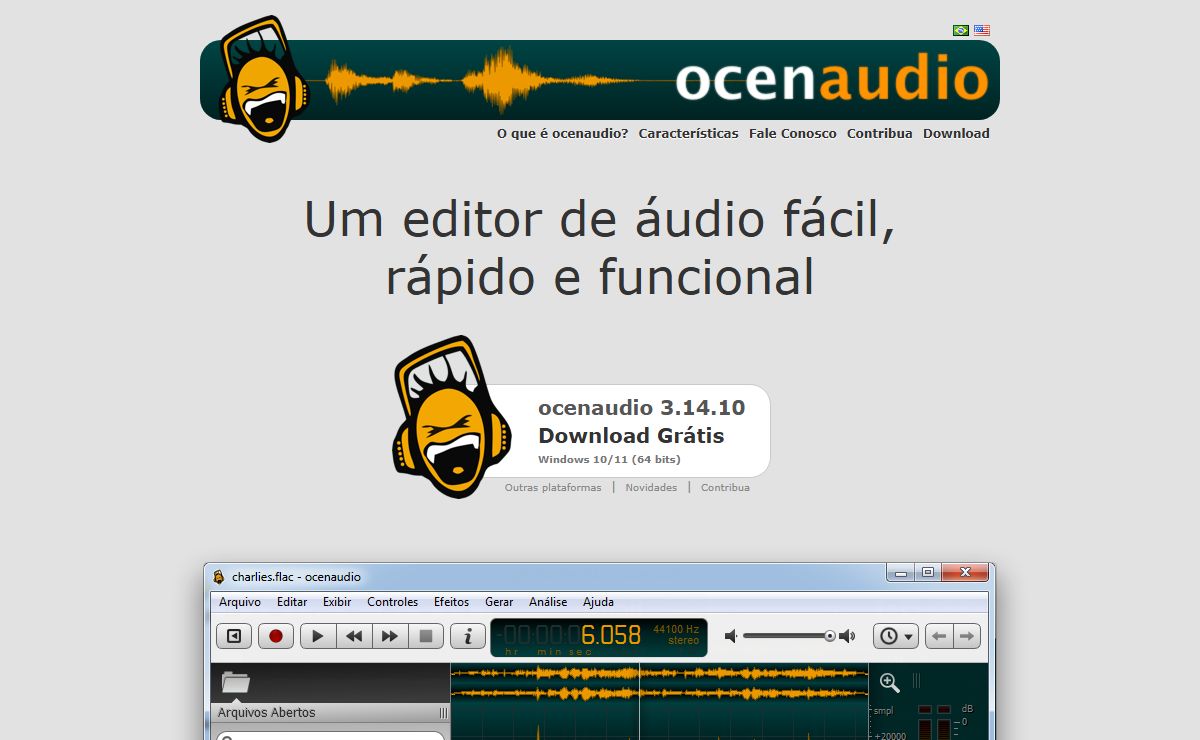Image resolution: width=1200 pixels, height=740 pixels.
Task: Open Controles menu in app screenshot
Action: [x=392, y=602]
